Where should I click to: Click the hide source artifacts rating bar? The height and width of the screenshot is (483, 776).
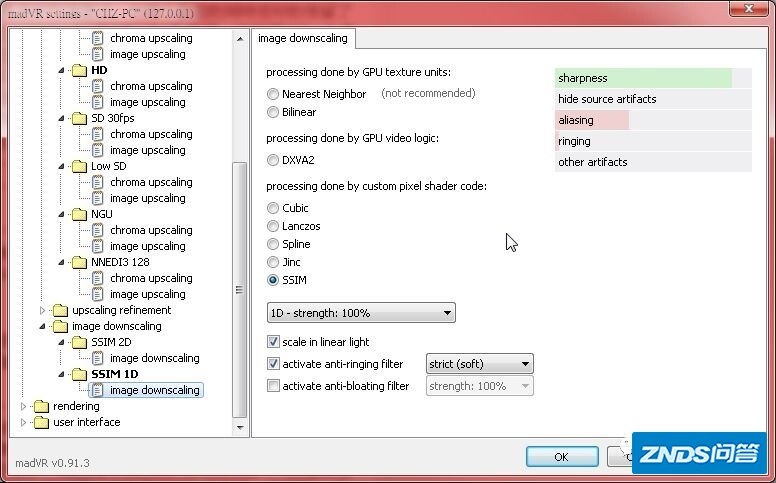[653, 99]
